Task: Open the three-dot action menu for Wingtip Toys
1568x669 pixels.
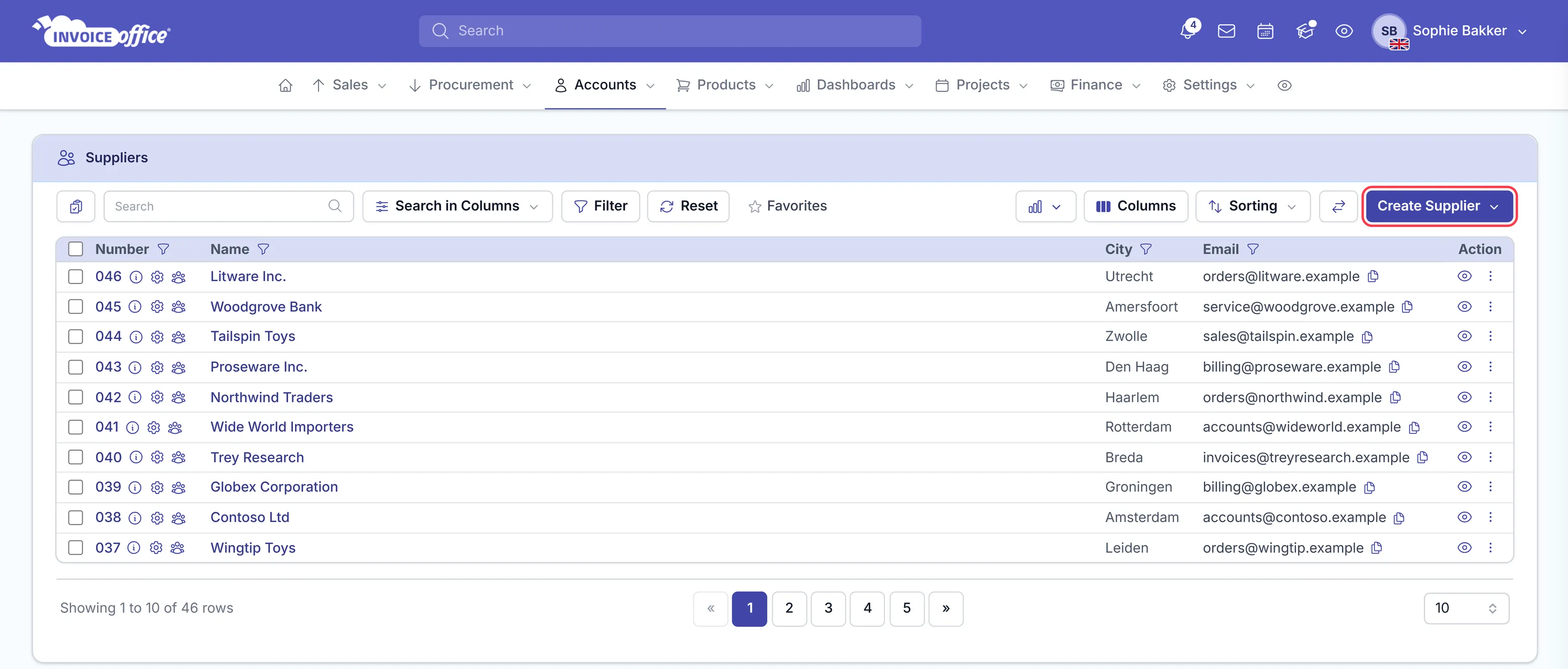Action: pyautogui.click(x=1491, y=548)
